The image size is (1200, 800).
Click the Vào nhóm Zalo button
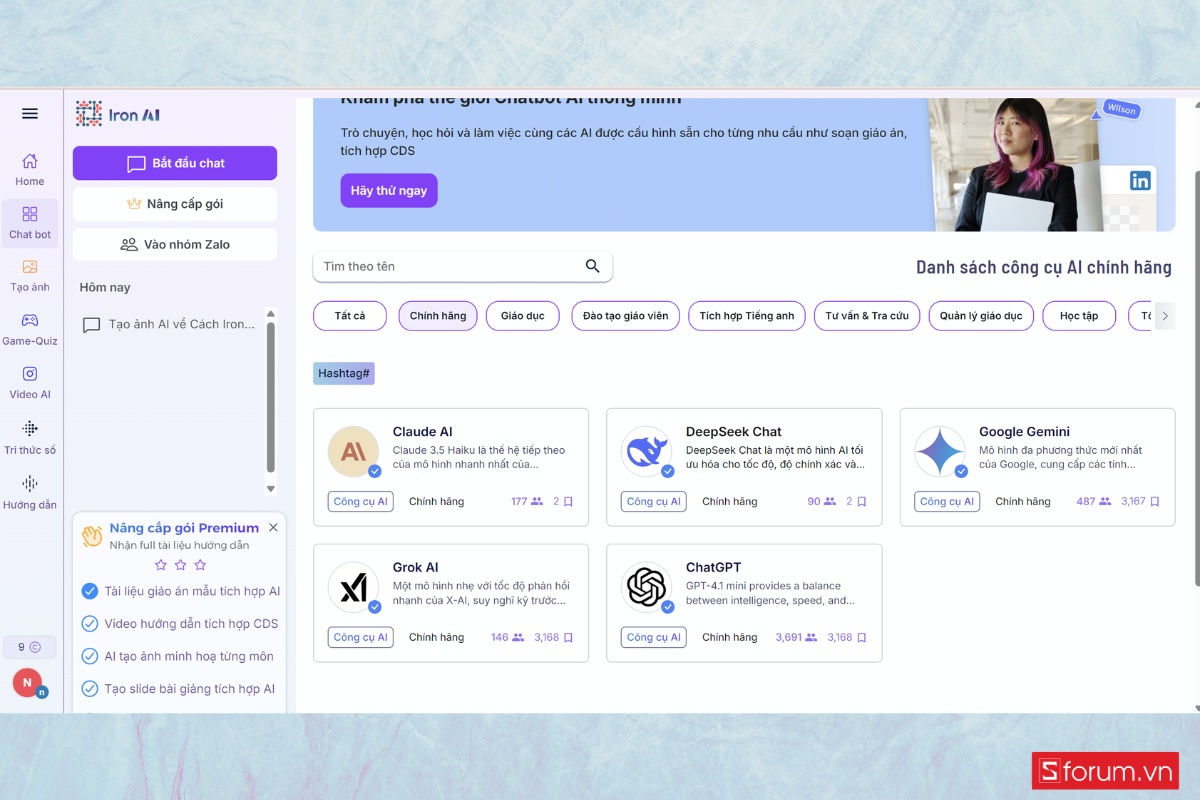pyautogui.click(x=175, y=244)
